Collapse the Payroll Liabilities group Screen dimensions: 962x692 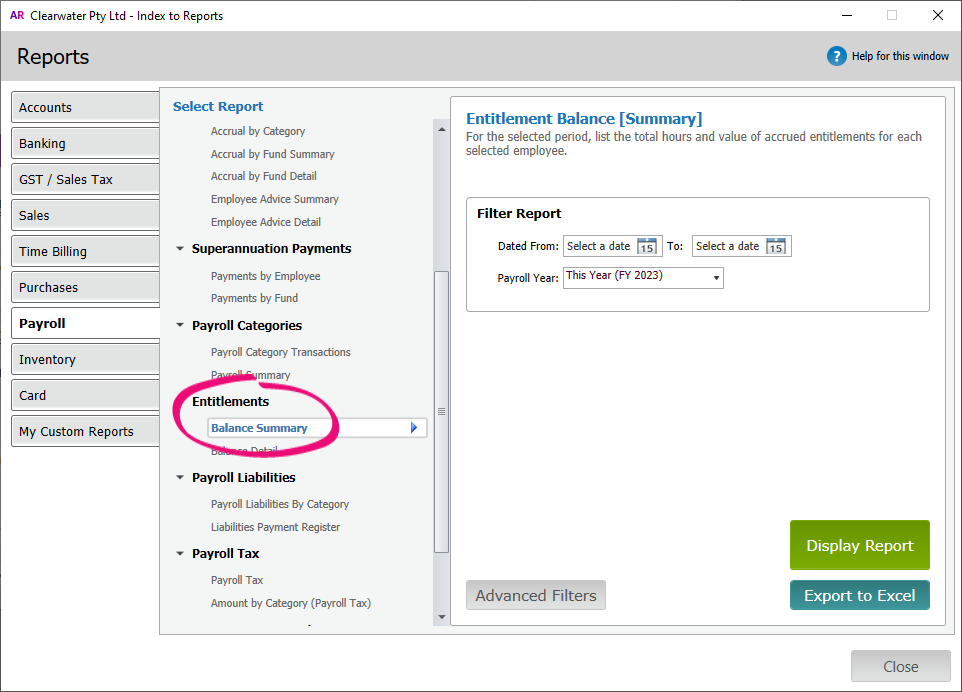[180, 477]
